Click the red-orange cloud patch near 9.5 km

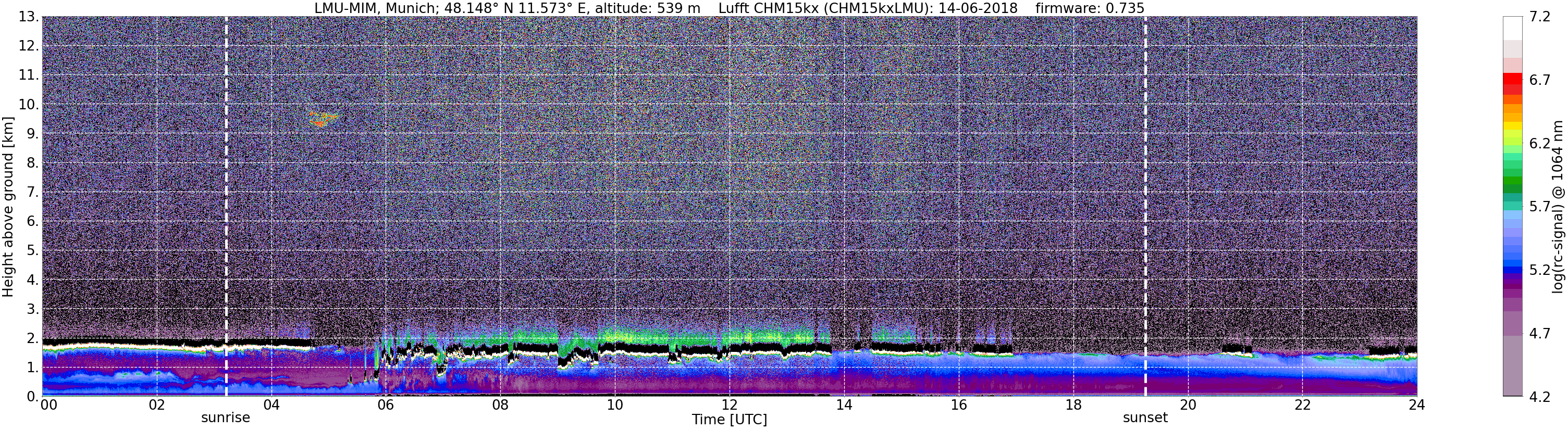(323, 119)
